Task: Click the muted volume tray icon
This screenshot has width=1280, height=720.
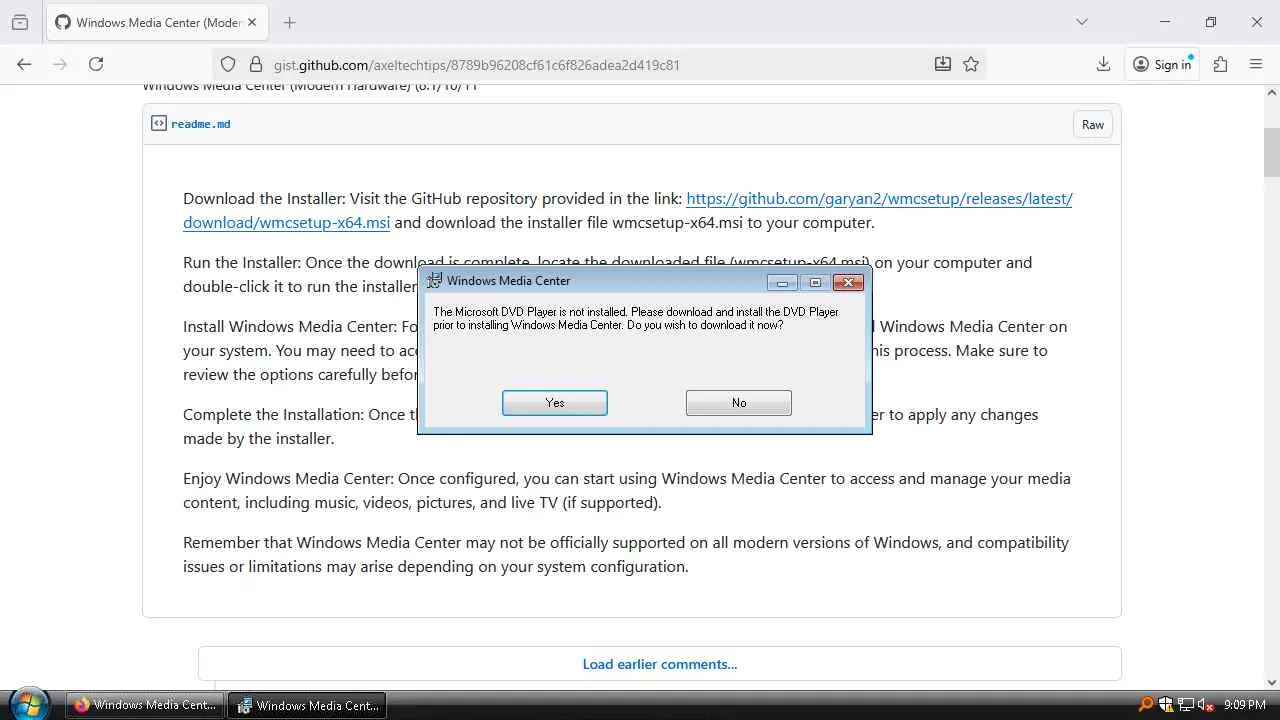Action: click(x=1206, y=705)
